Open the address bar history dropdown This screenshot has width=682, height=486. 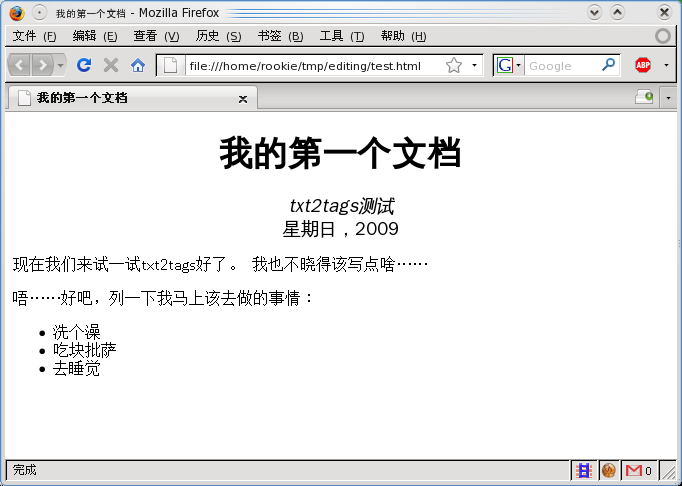click(474, 65)
